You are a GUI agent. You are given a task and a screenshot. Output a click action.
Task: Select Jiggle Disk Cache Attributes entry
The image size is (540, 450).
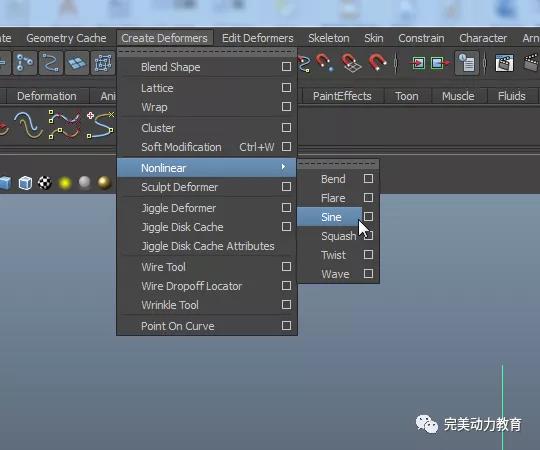(207, 246)
